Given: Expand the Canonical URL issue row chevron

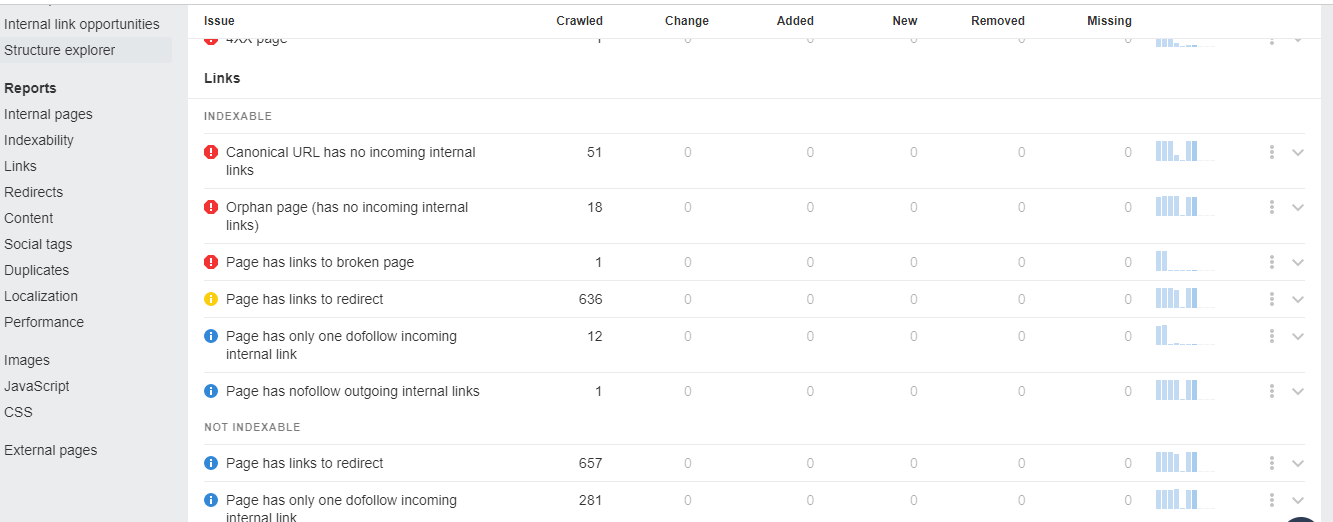Looking at the screenshot, I should click(x=1298, y=152).
